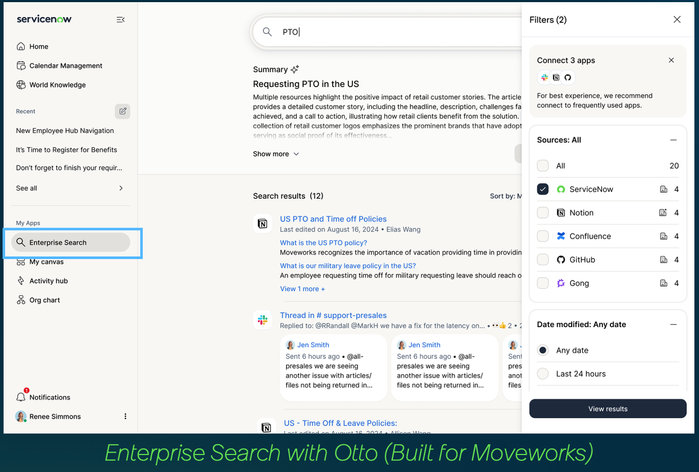Open US PTO and Time off Policies link
This screenshot has height=472, width=699.
[x=333, y=219]
